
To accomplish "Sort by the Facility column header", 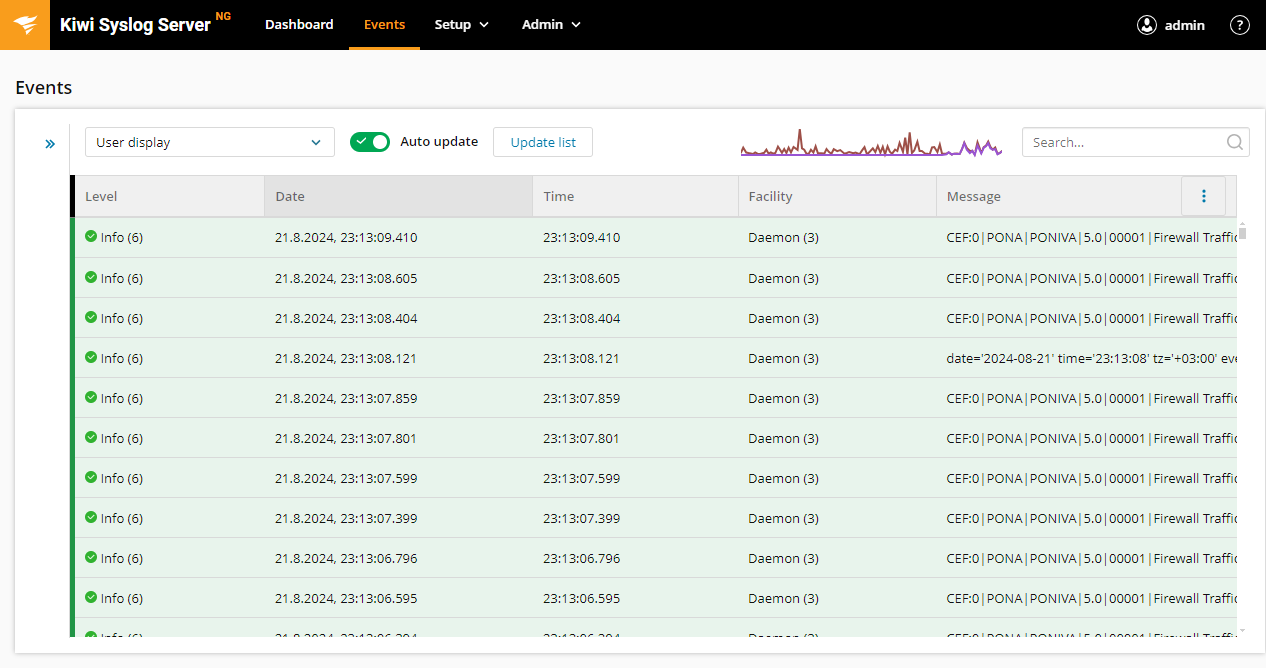I will [838, 196].
